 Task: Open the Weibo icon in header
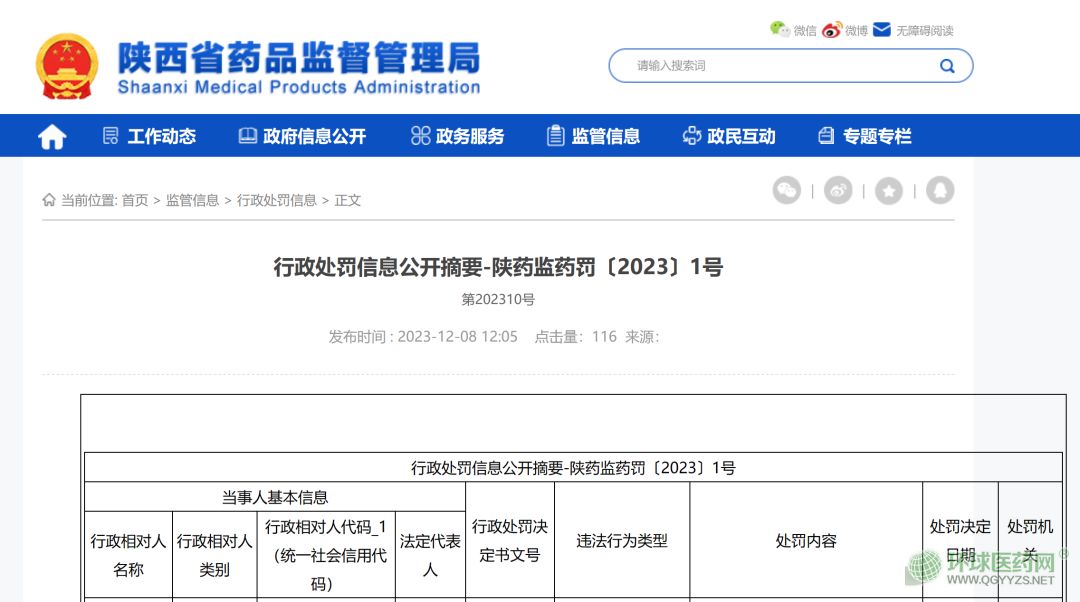(x=832, y=30)
